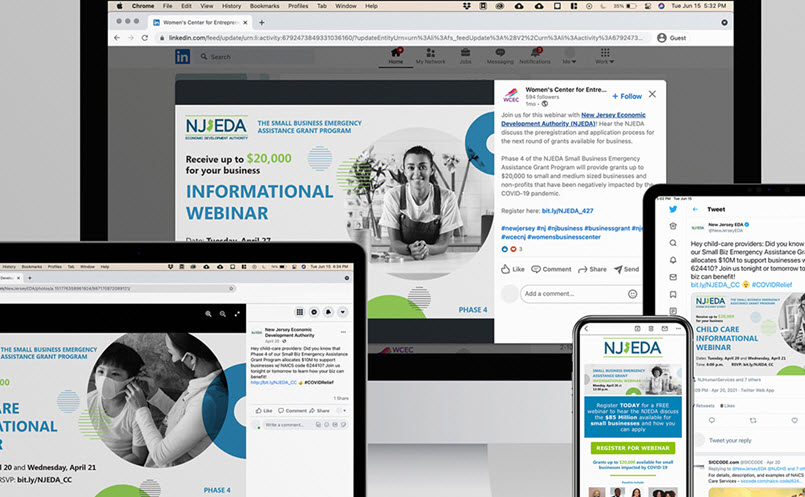Open Facebook apps grid menu icon
This screenshot has height=497, width=805.
click(300, 312)
